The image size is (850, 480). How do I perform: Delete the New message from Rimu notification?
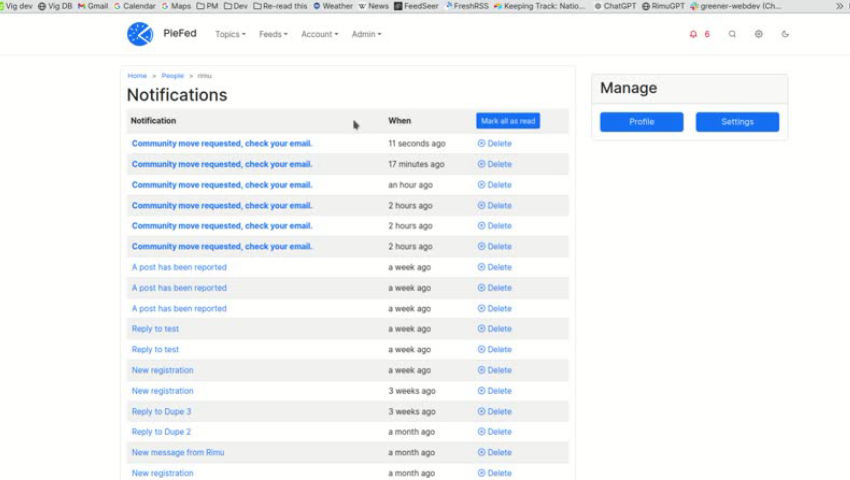pyautogui.click(x=495, y=453)
